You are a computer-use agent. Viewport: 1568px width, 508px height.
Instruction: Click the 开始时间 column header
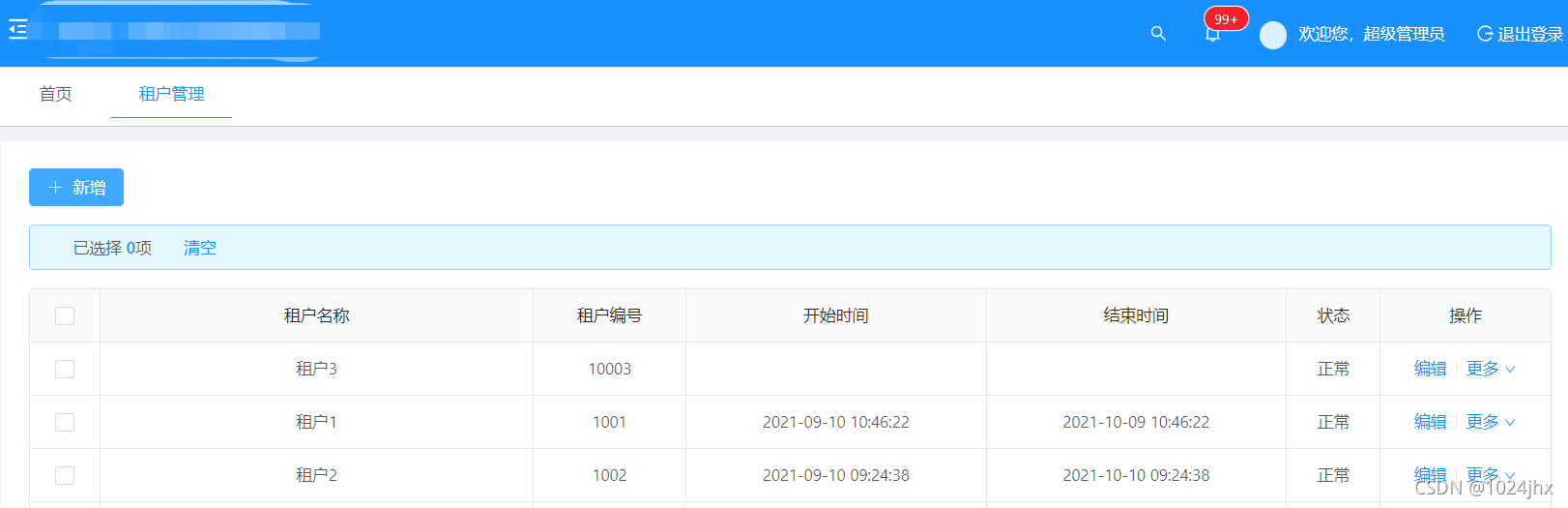(836, 315)
